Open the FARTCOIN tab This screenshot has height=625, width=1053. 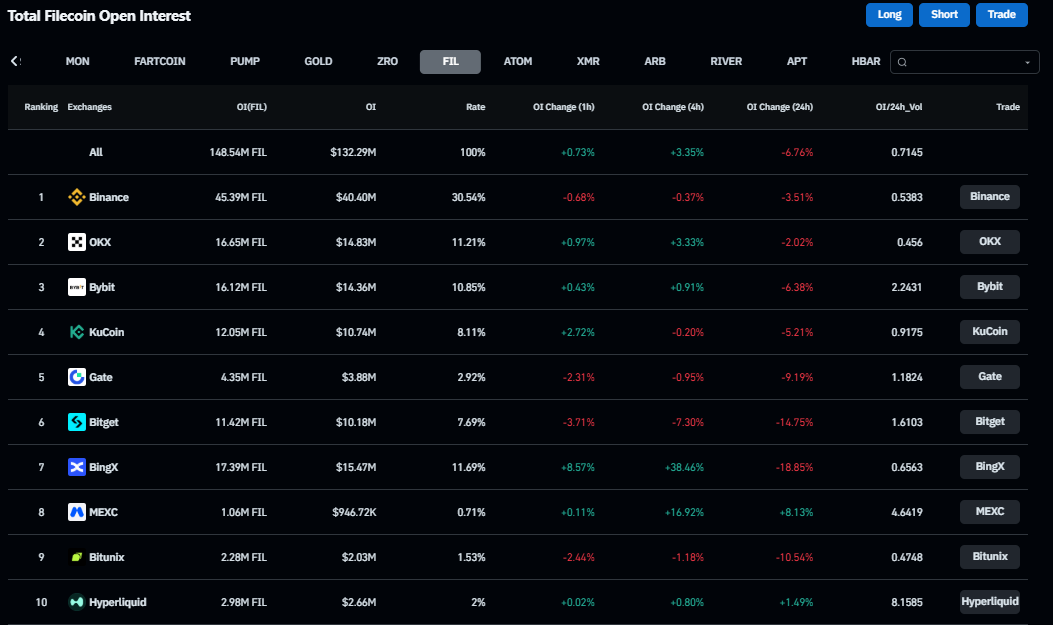pos(160,61)
